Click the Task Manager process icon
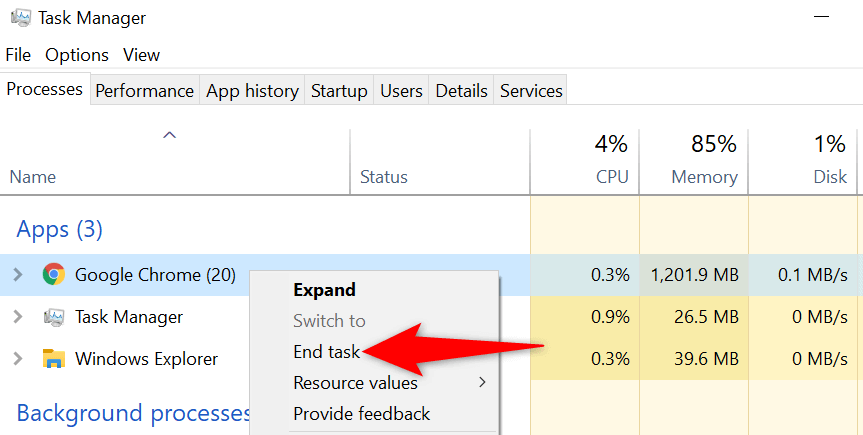This screenshot has width=863, height=435. pos(54,317)
